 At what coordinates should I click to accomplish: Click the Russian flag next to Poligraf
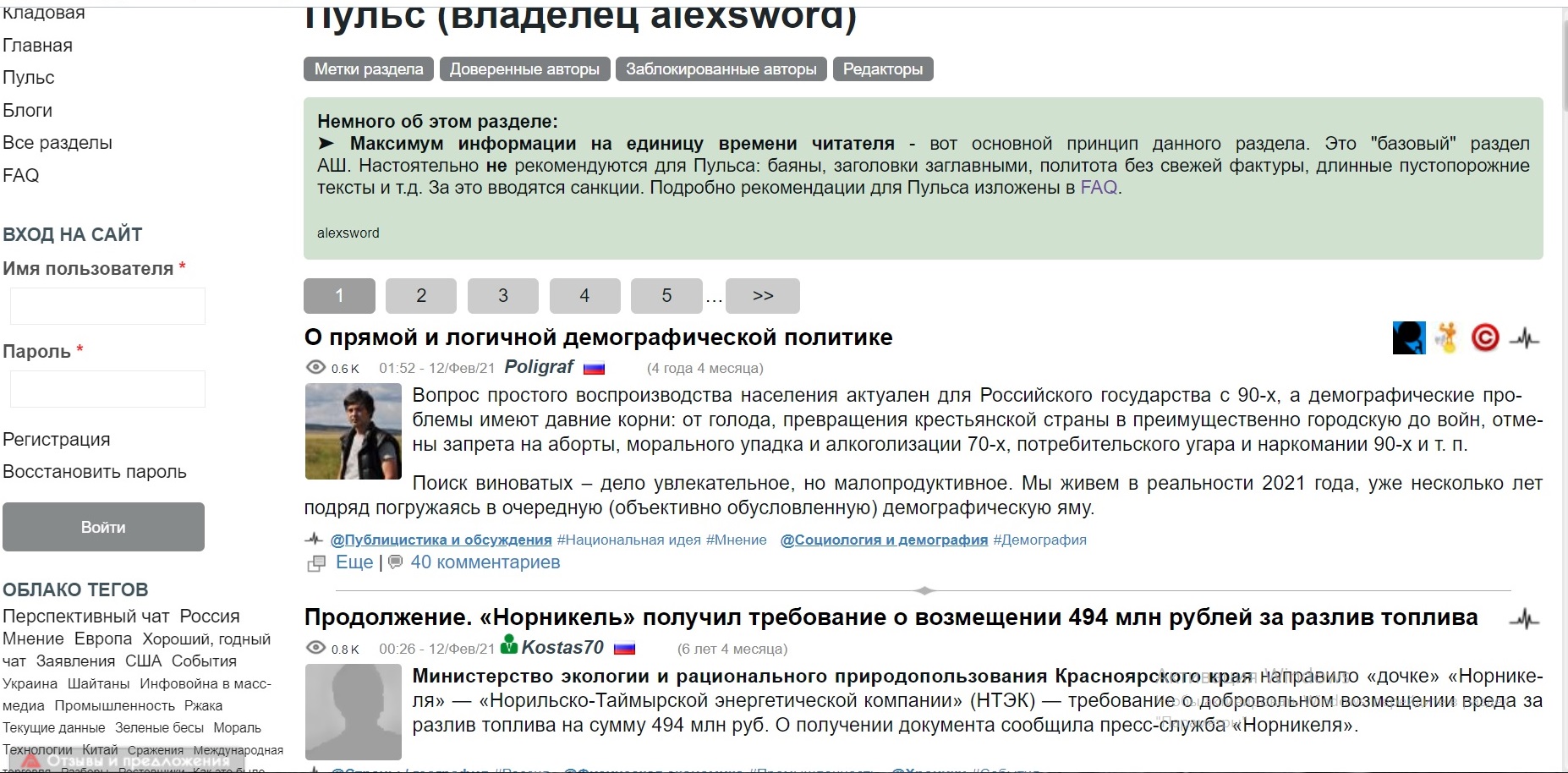click(x=595, y=368)
